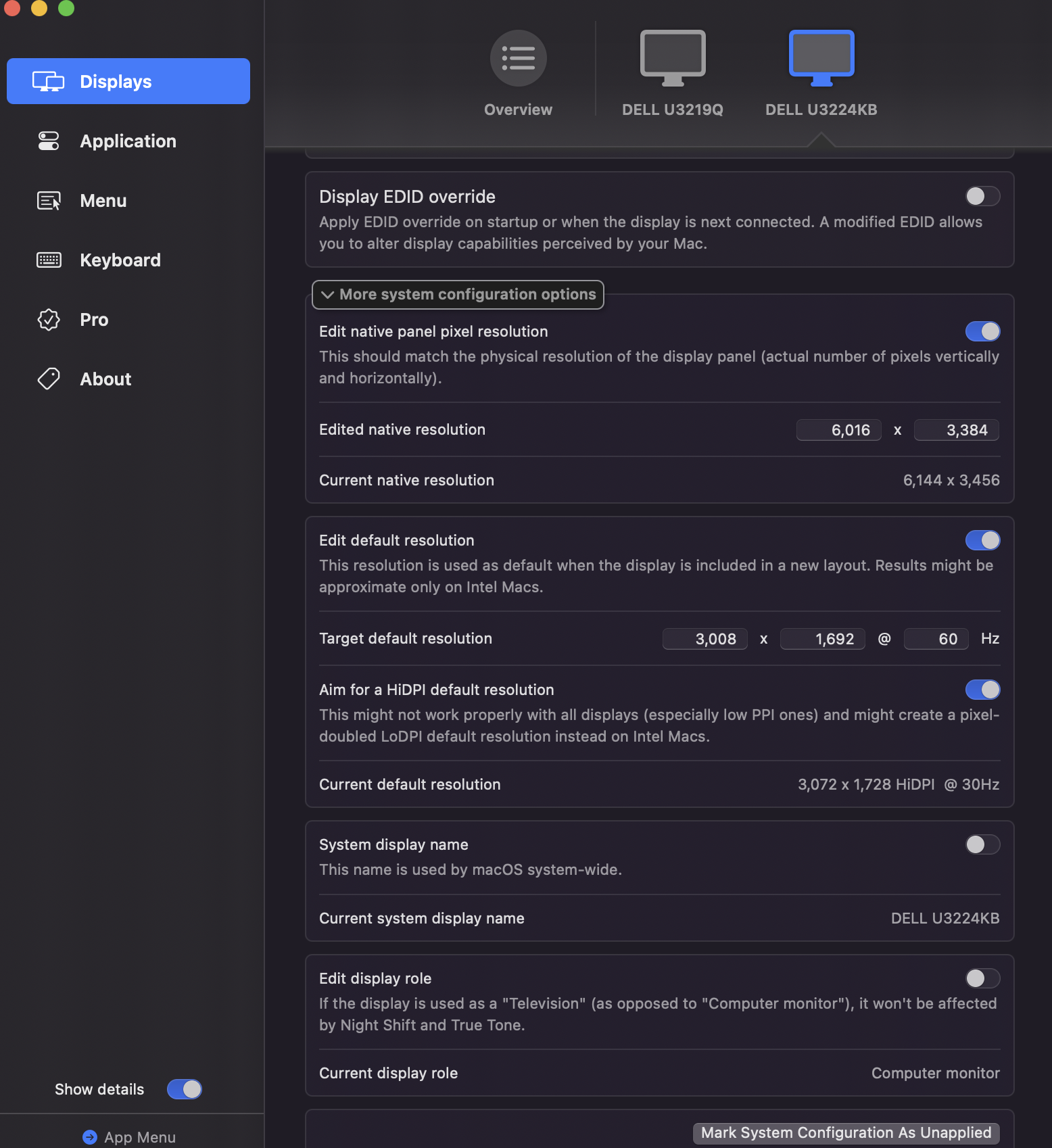
Task: Disable Aim for a HiDPI default resolution
Action: click(982, 690)
